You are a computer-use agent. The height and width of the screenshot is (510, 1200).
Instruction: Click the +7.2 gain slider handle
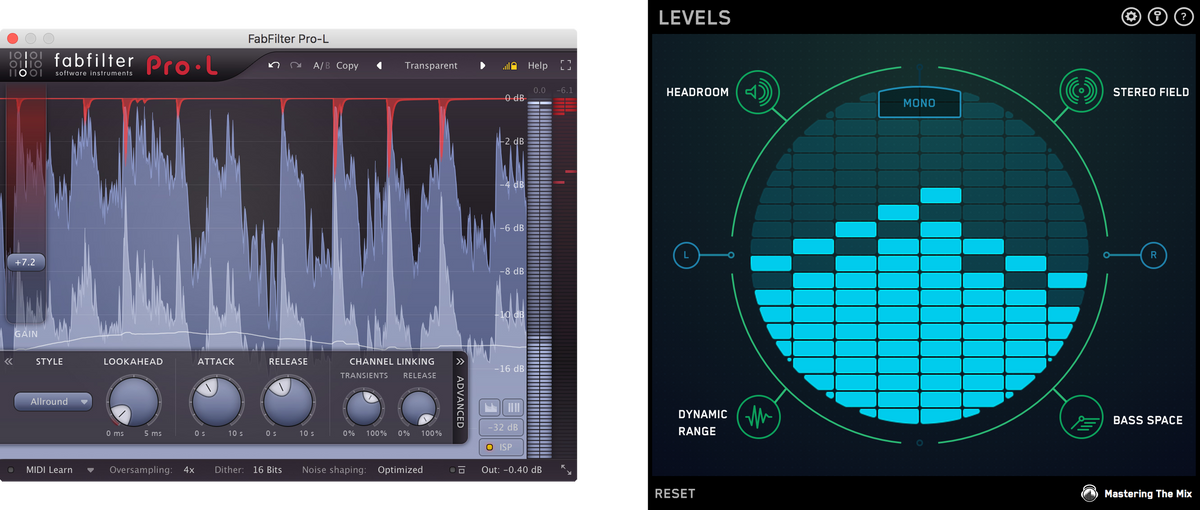point(27,262)
